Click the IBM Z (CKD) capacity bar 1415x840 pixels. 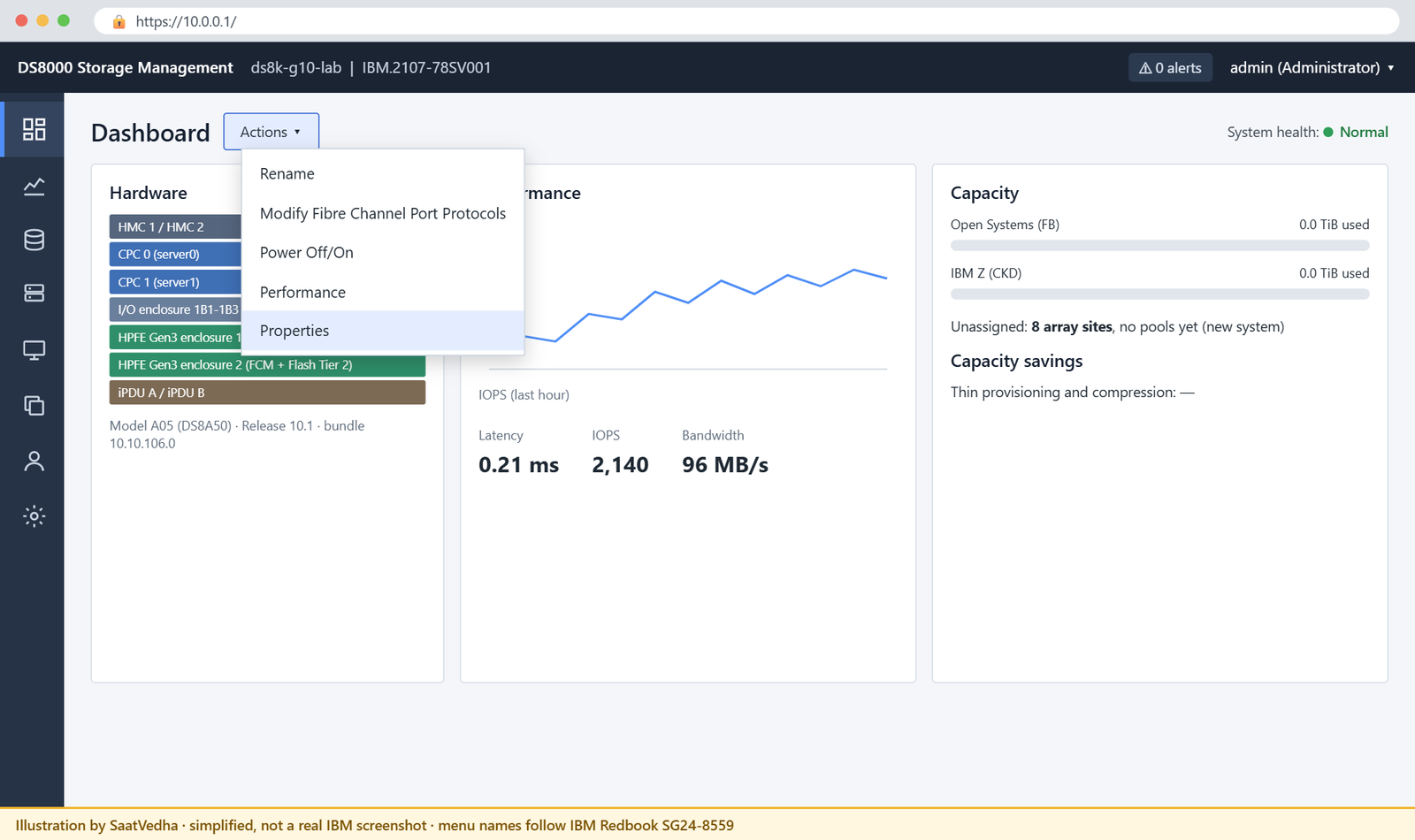point(1159,294)
